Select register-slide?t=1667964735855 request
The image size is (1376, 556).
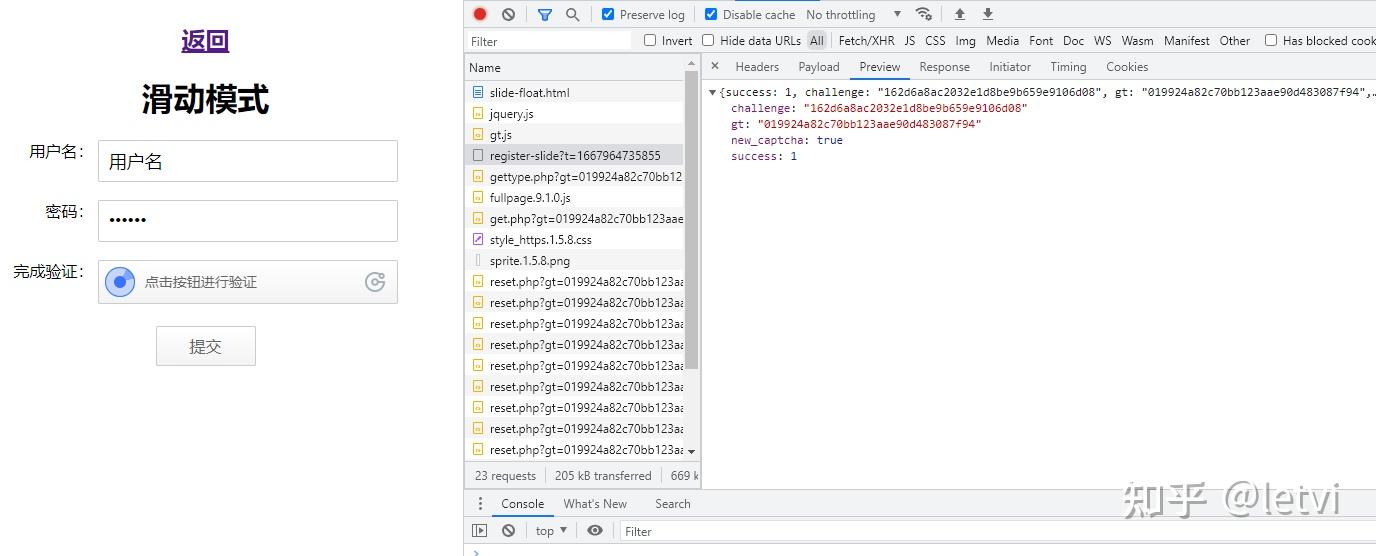(575, 155)
